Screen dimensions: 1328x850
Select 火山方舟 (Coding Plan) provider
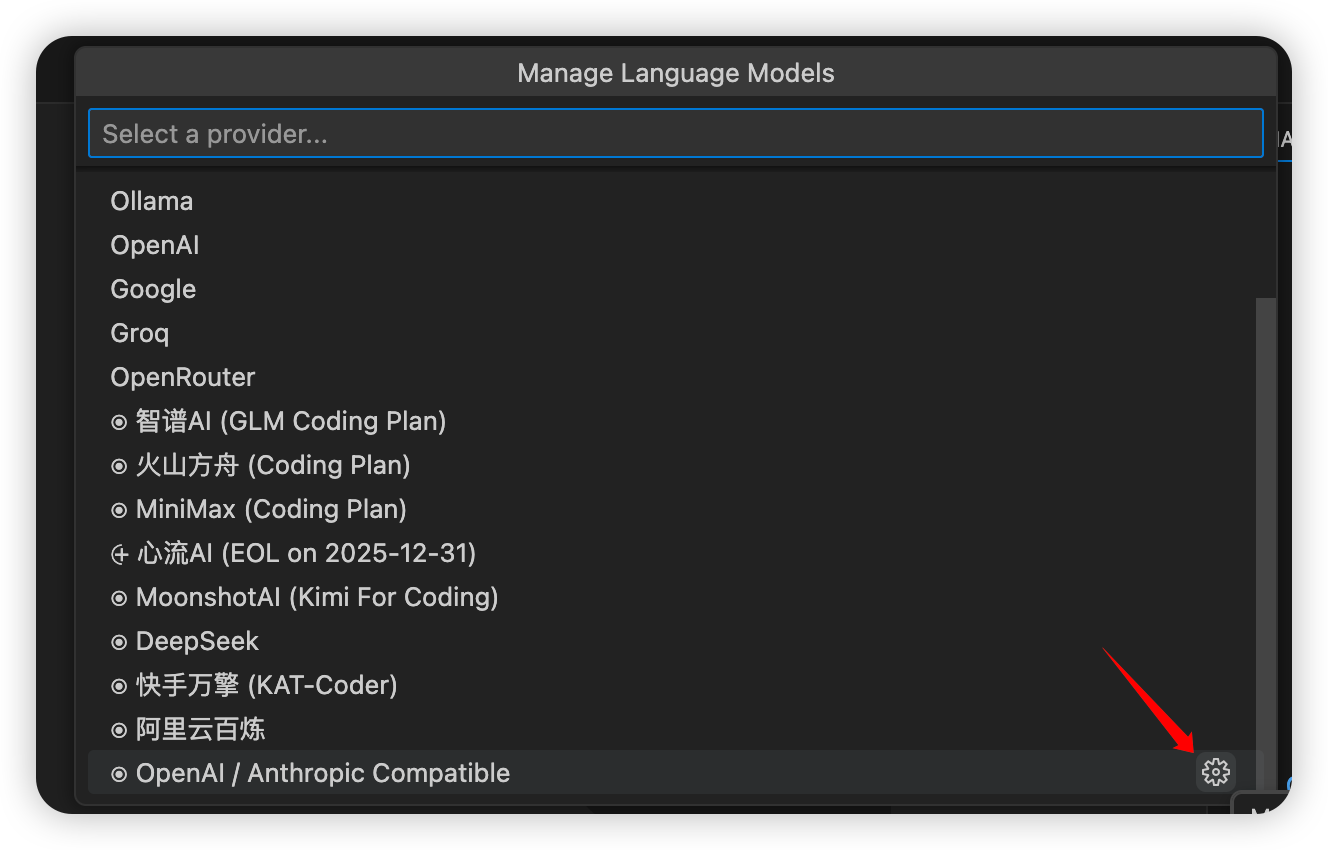pyautogui.click(x=676, y=465)
